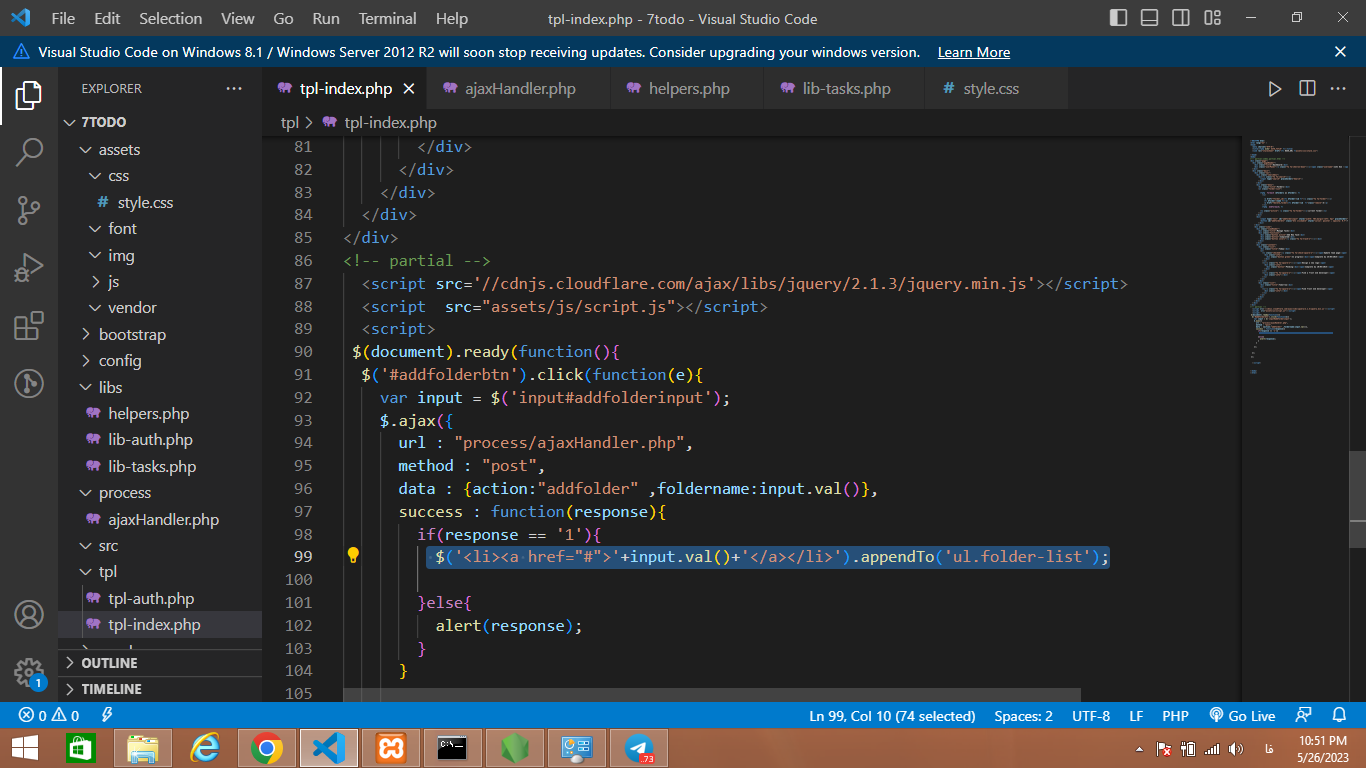
Task: Click Go Live in status bar
Action: click(x=1242, y=716)
